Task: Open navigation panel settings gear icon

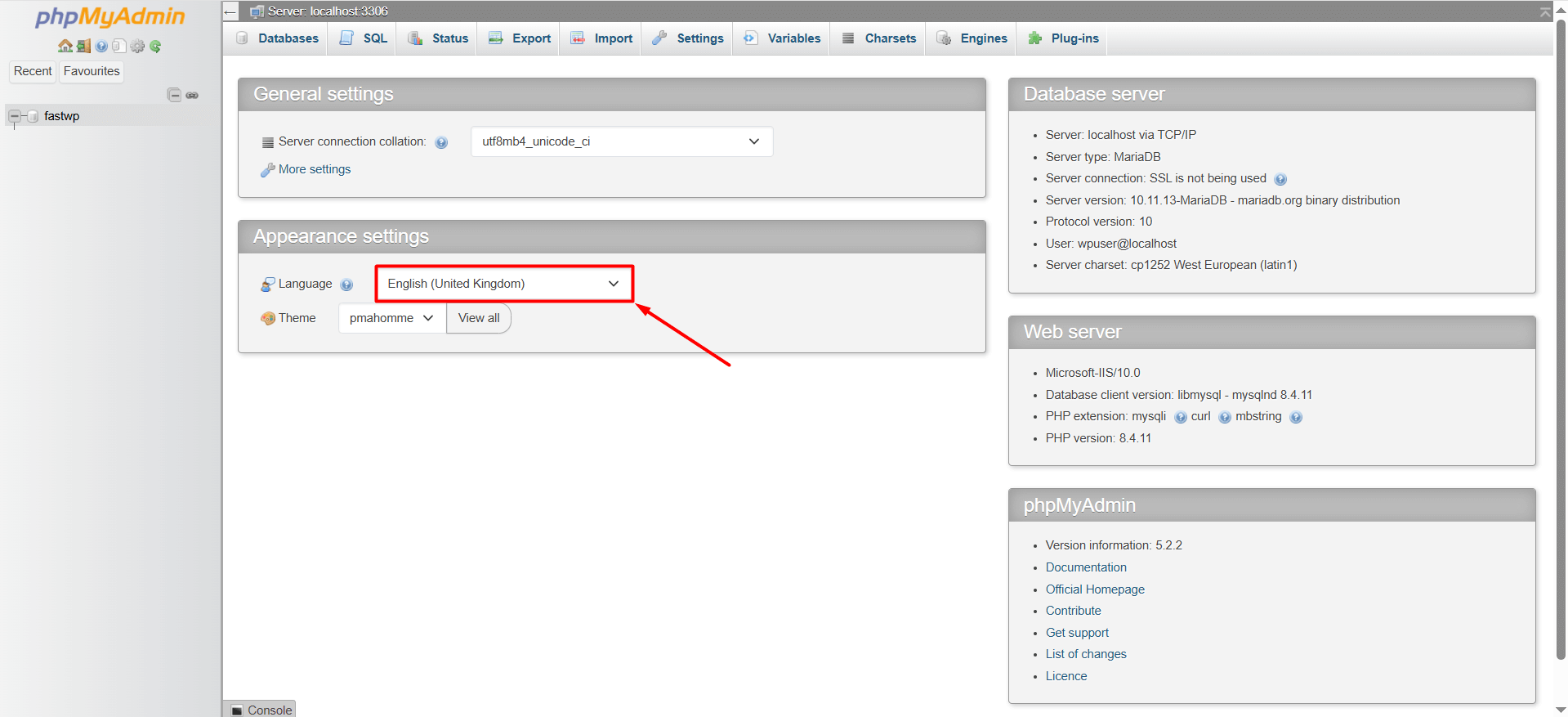Action: [x=137, y=46]
